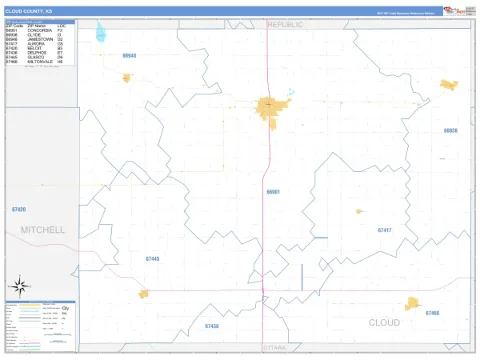This screenshot has height=360, width=480.
Task: Click the blue lake near the top-left map edge
Action: pyautogui.click(x=101, y=32)
